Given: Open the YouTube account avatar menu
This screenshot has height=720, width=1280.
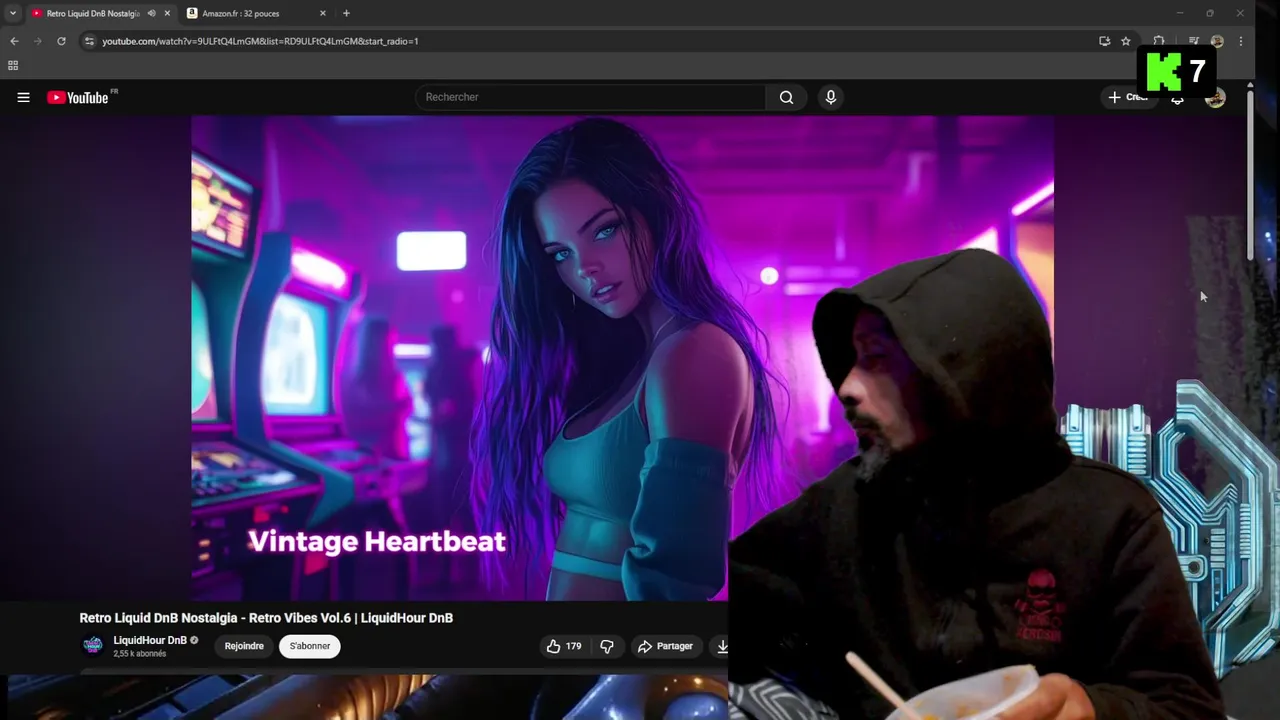Looking at the screenshot, I should [x=1215, y=97].
